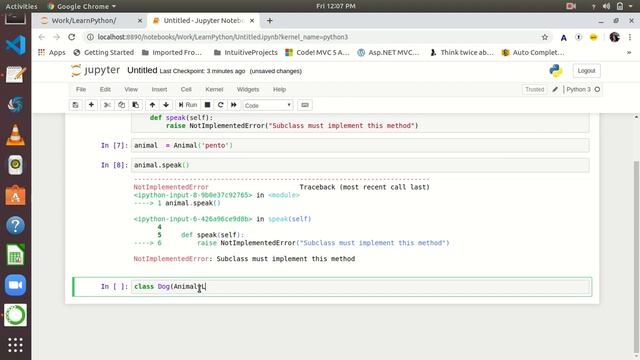Viewport: 640px width, 360px height.
Task: Open the Kernel menu
Action: (x=214, y=89)
